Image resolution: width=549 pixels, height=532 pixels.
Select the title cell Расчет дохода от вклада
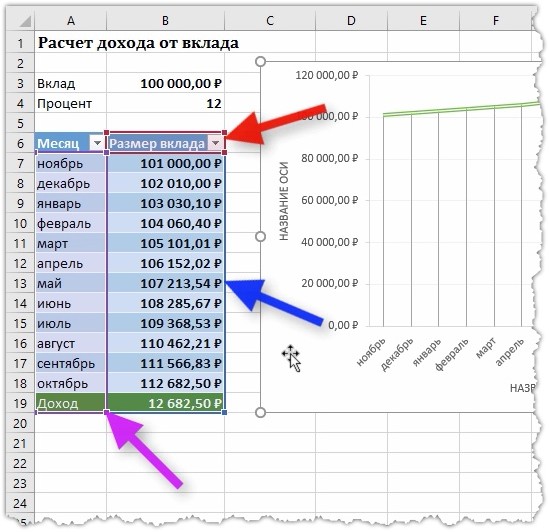pyautogui.click(x=138, y=43)
